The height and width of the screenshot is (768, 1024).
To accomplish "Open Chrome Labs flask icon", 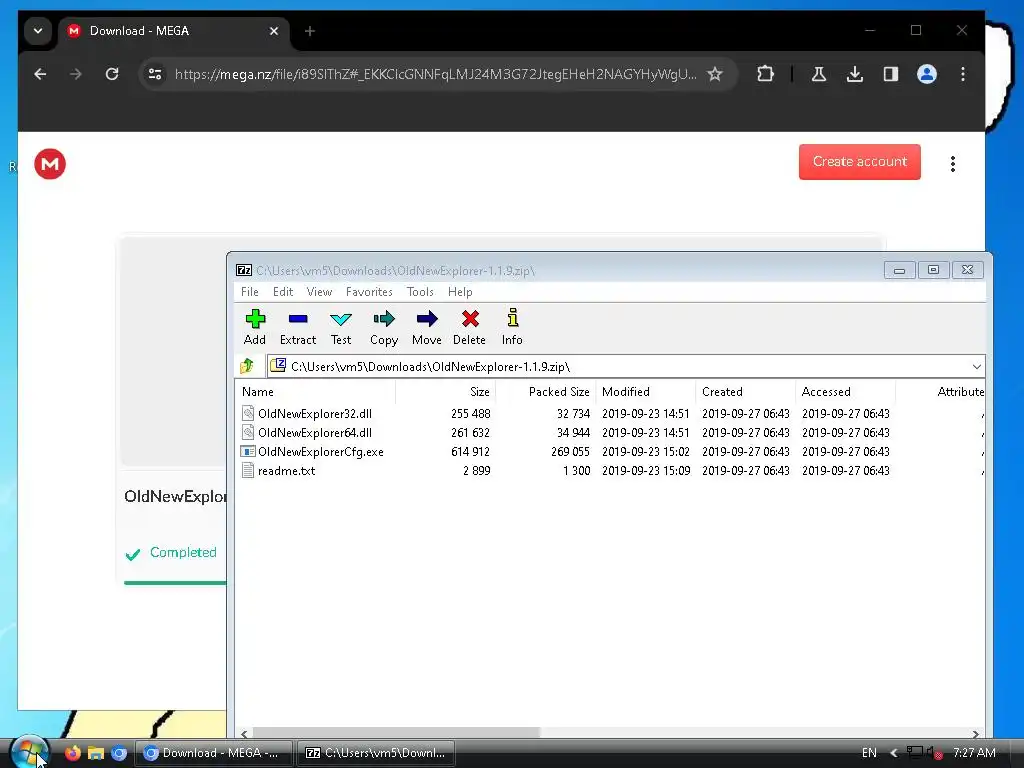I will click(x=818, y=74).
